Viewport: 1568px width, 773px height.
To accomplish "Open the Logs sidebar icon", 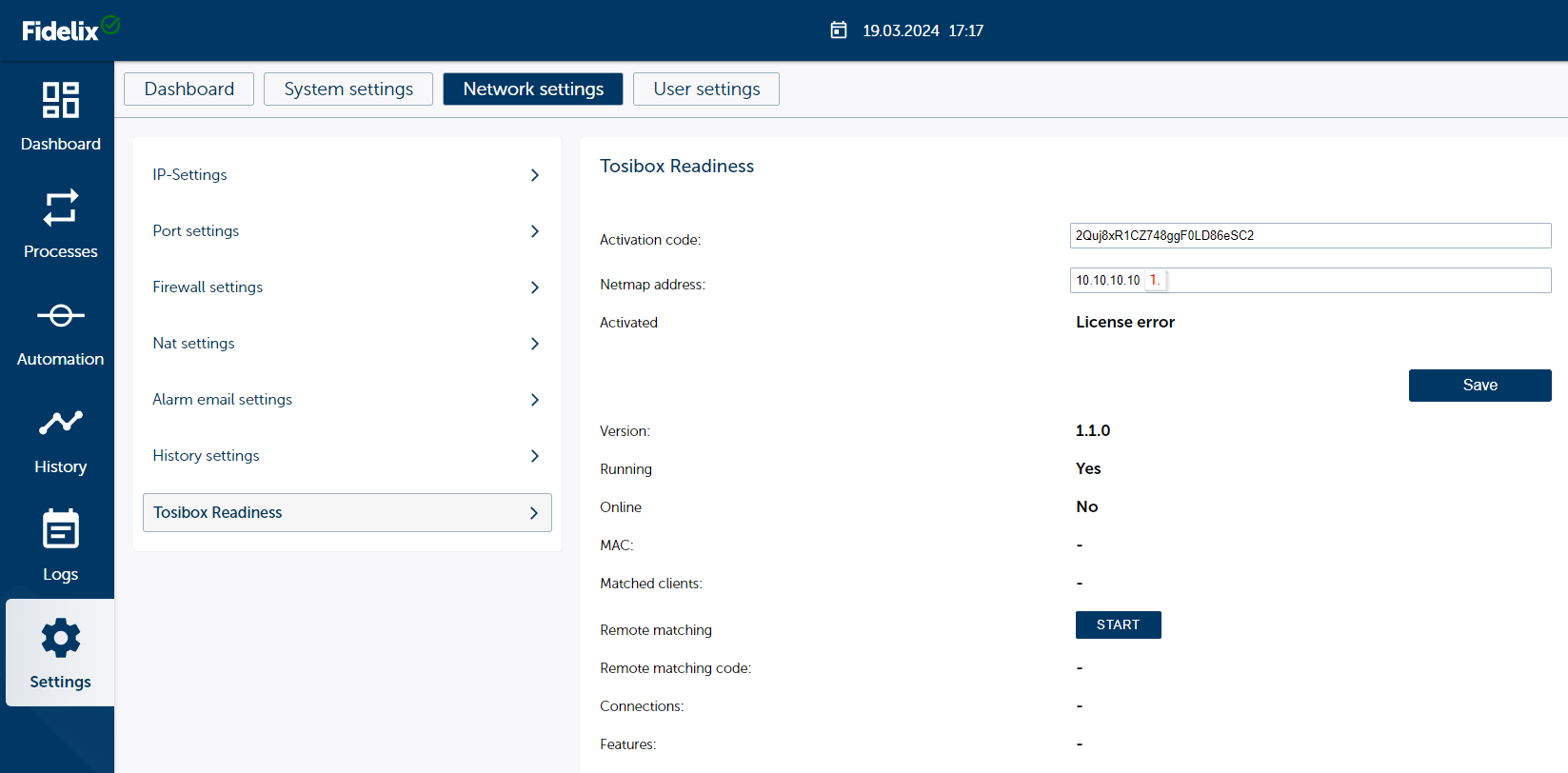I will (x=60, y=529).
